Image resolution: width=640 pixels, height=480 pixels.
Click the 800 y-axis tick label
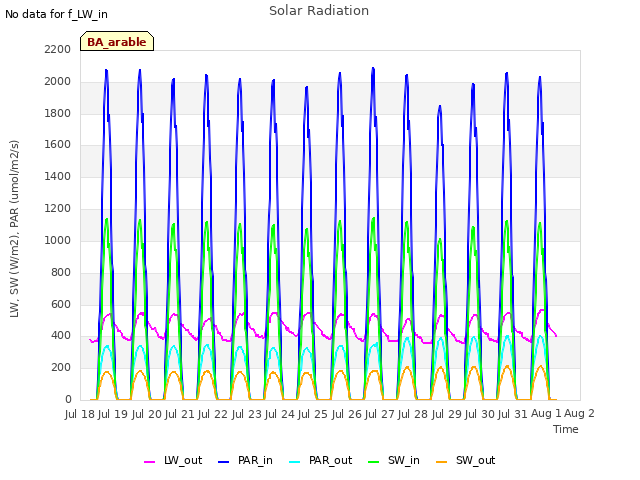[x=61, y=272]
